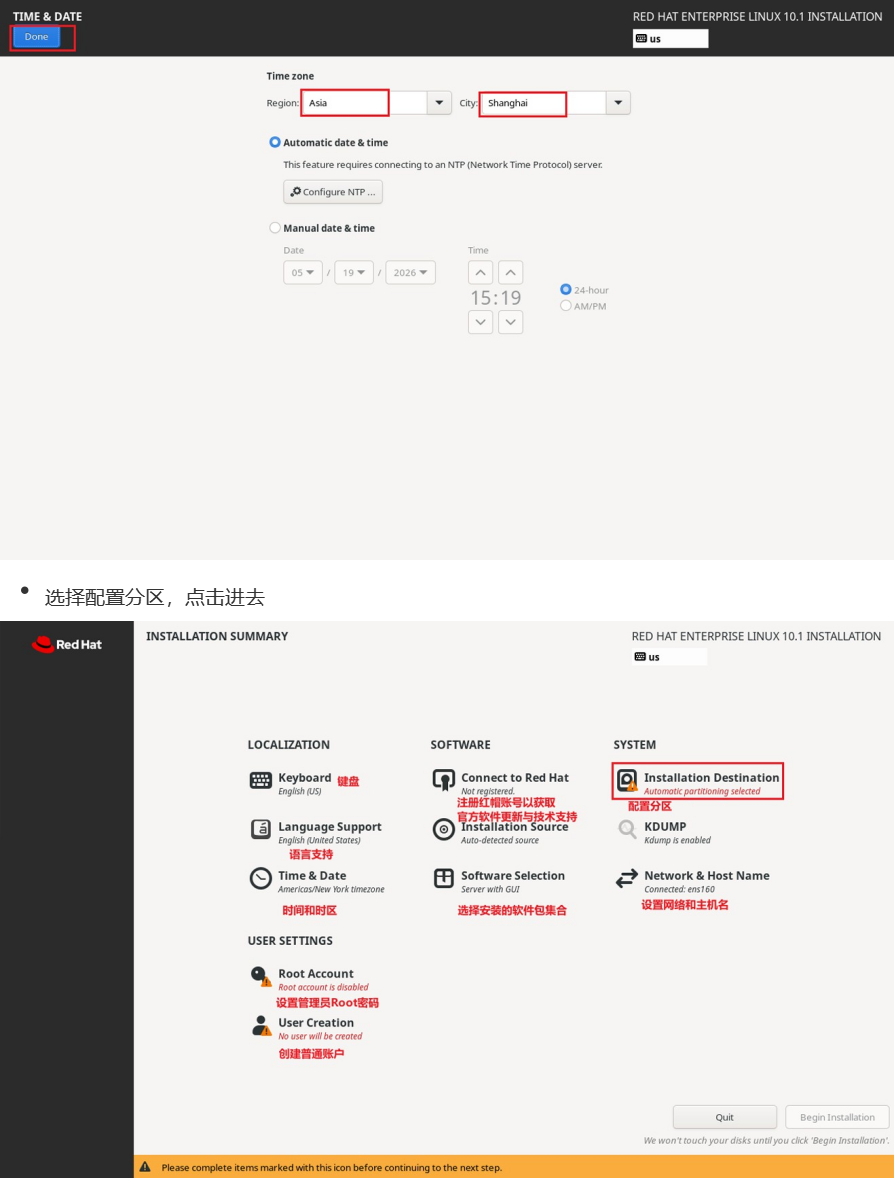Open KDUMP settings label
Image resolution: width=894 pixels, height=1178 pixels.
(x=665, y=826)
